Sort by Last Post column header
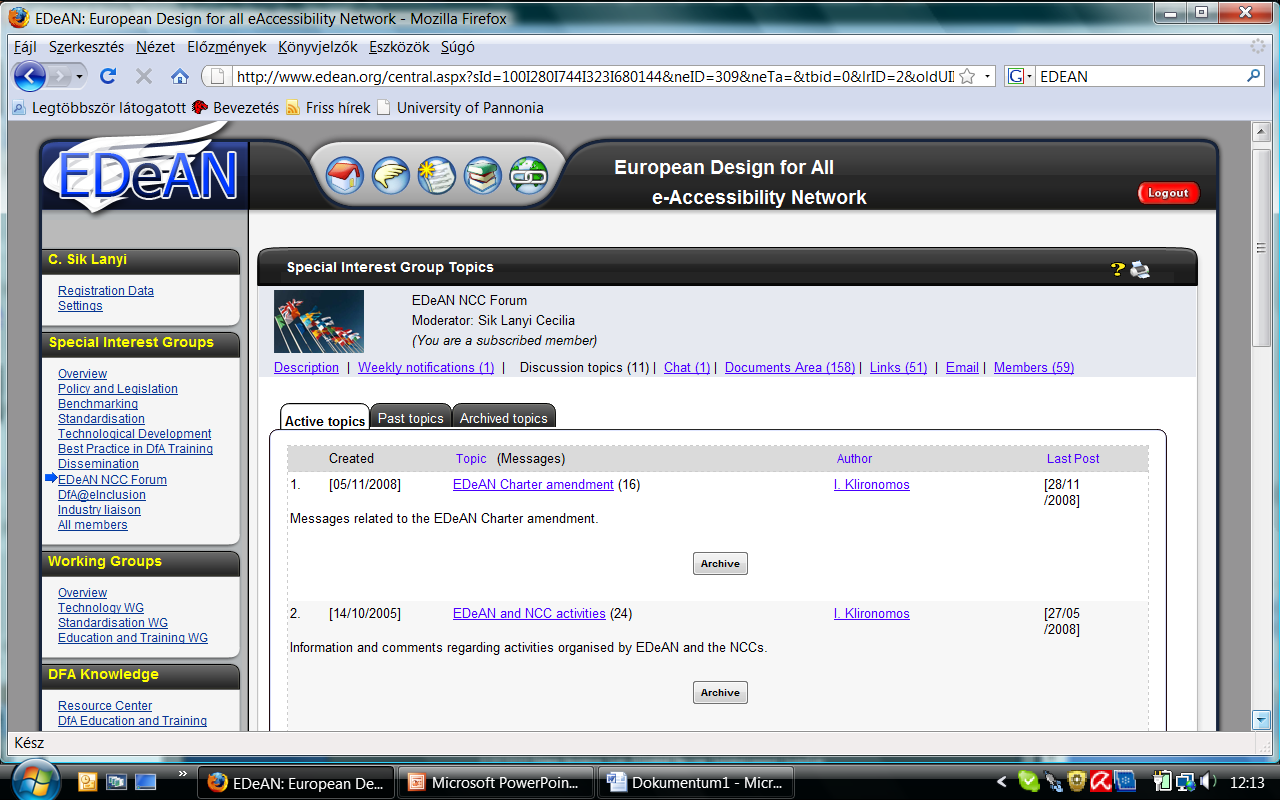Viewport: 1280px width, 800px height. [1073, 459]
